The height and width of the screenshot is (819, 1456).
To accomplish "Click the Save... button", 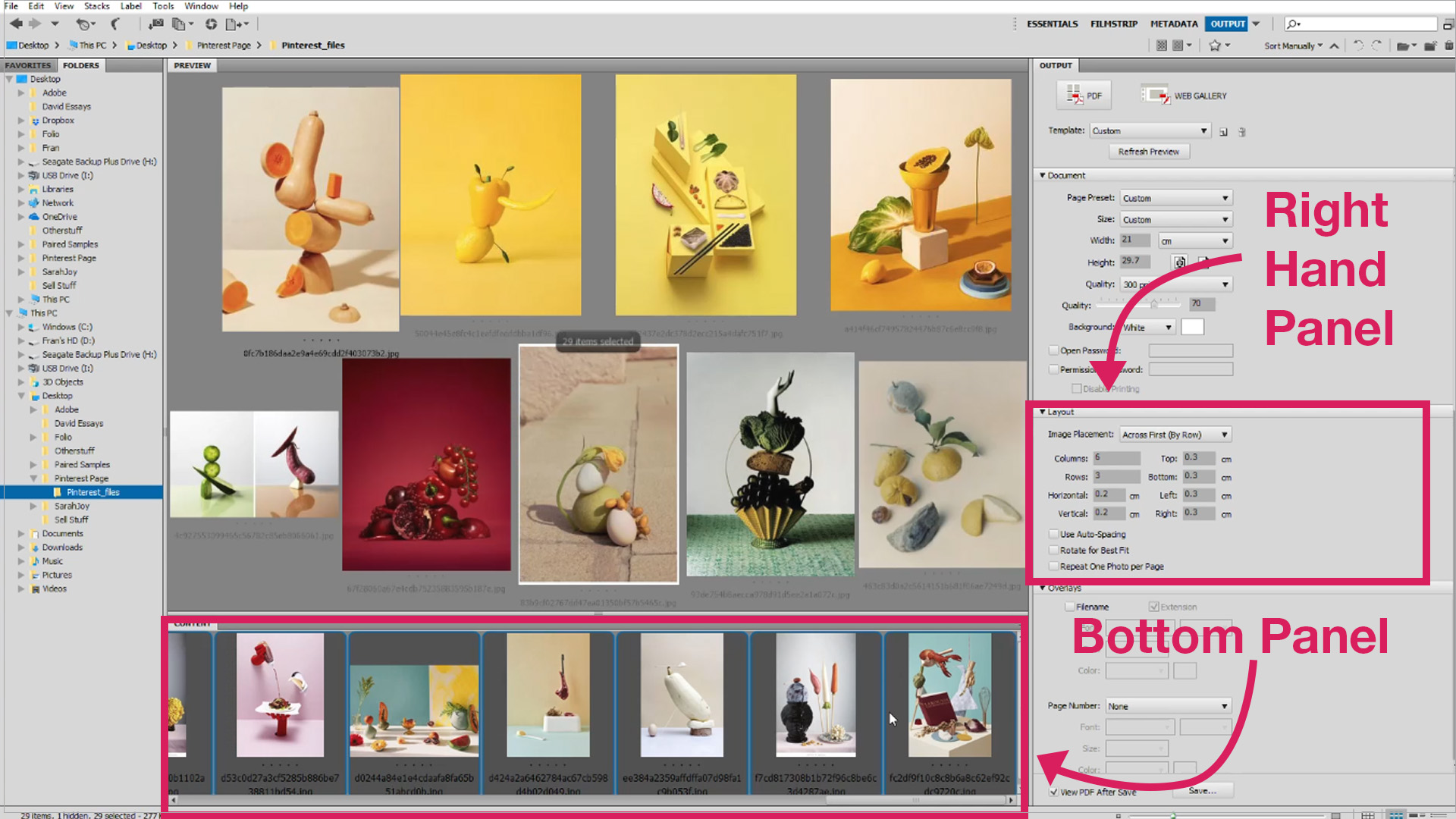I will 1203,790.
